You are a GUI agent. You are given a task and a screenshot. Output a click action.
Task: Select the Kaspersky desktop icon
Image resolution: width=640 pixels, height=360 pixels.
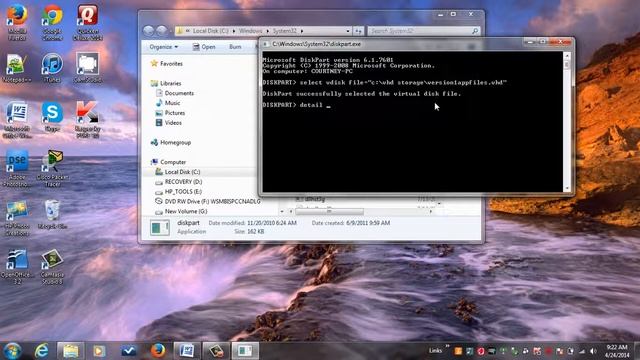[x=87, y=120]
